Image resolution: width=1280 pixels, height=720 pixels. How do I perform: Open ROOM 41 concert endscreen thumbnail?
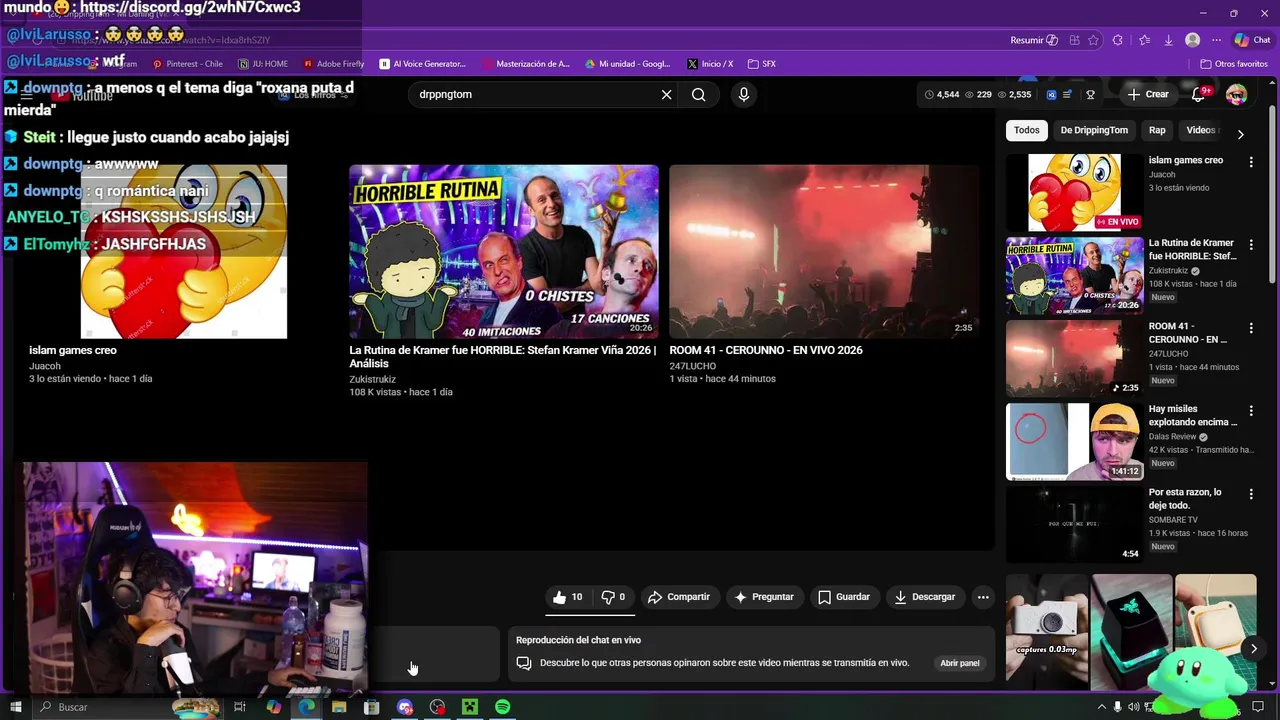click(824, 252)
